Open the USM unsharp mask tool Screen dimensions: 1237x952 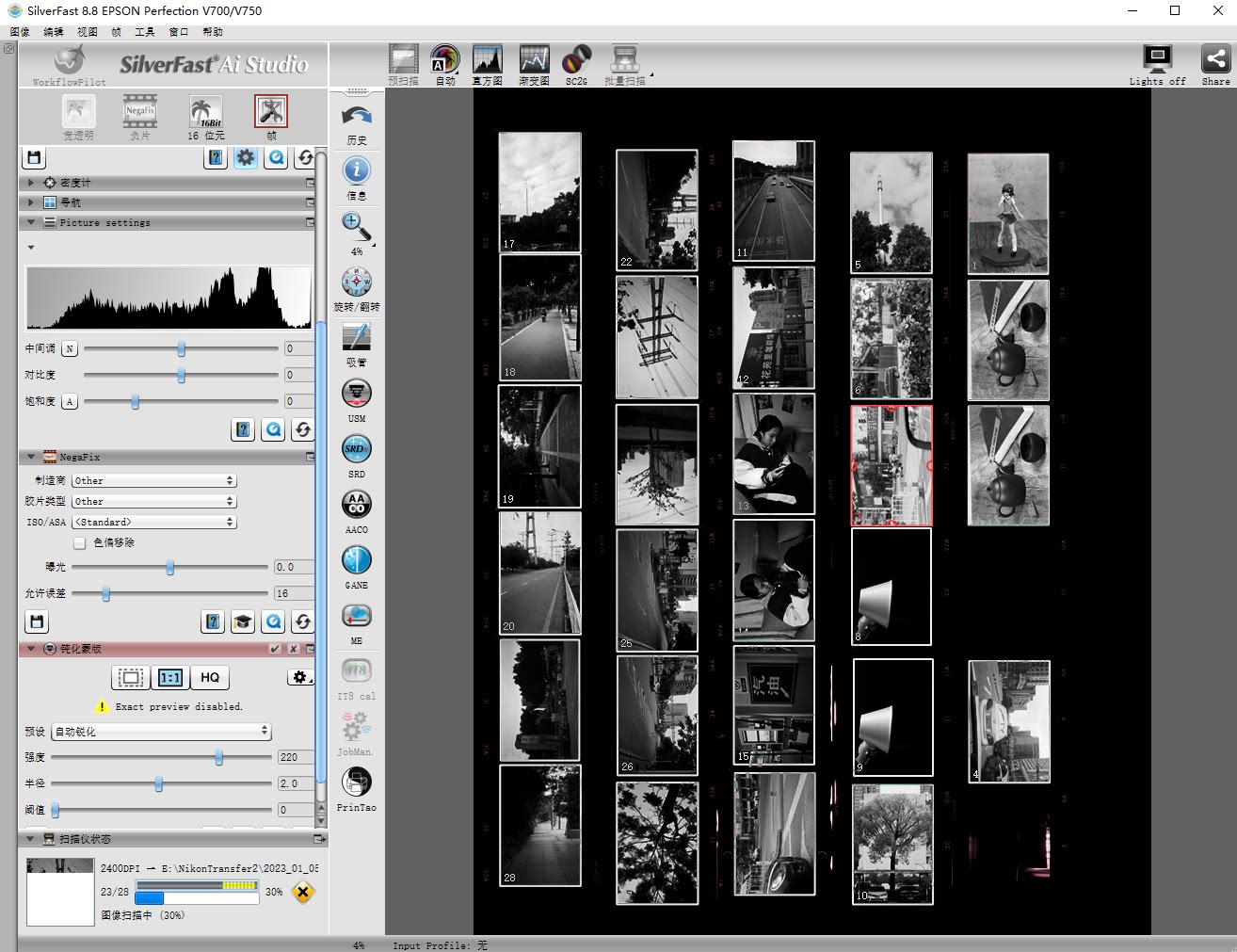[357, 395]
